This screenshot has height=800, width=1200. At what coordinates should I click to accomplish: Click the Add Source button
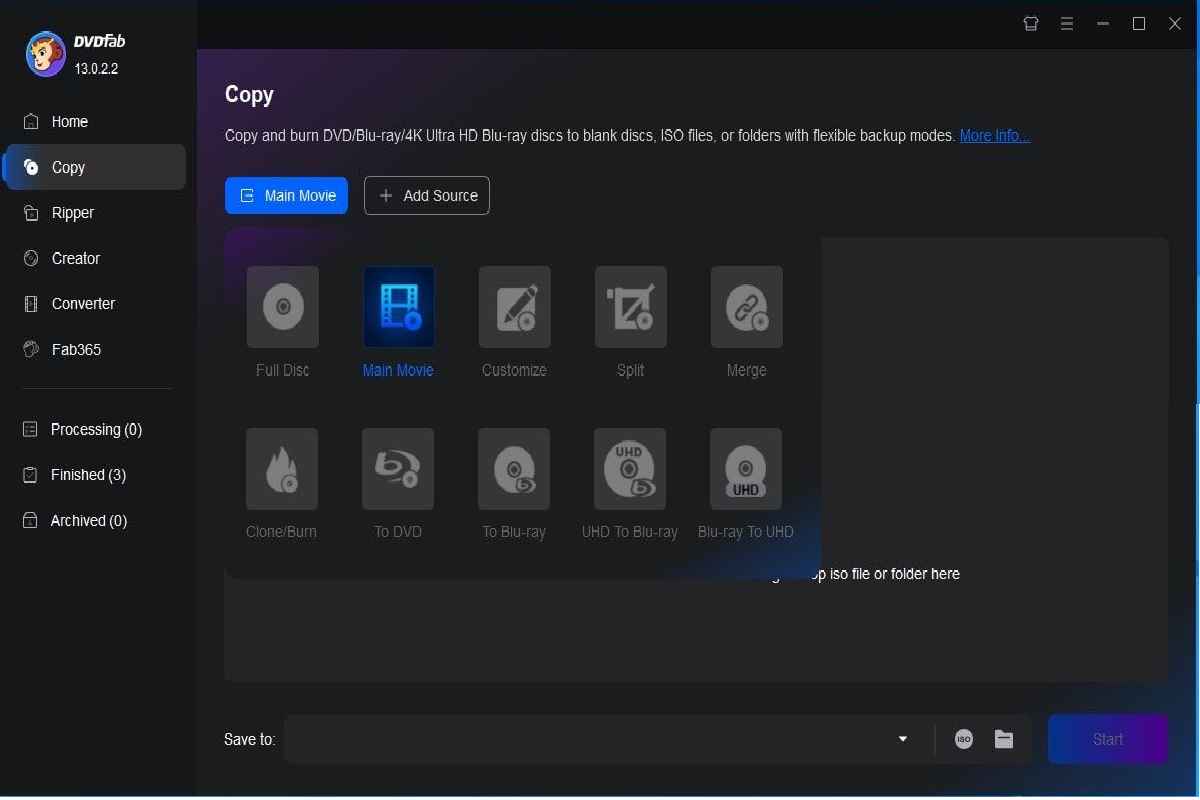click(x=427, y=196)
